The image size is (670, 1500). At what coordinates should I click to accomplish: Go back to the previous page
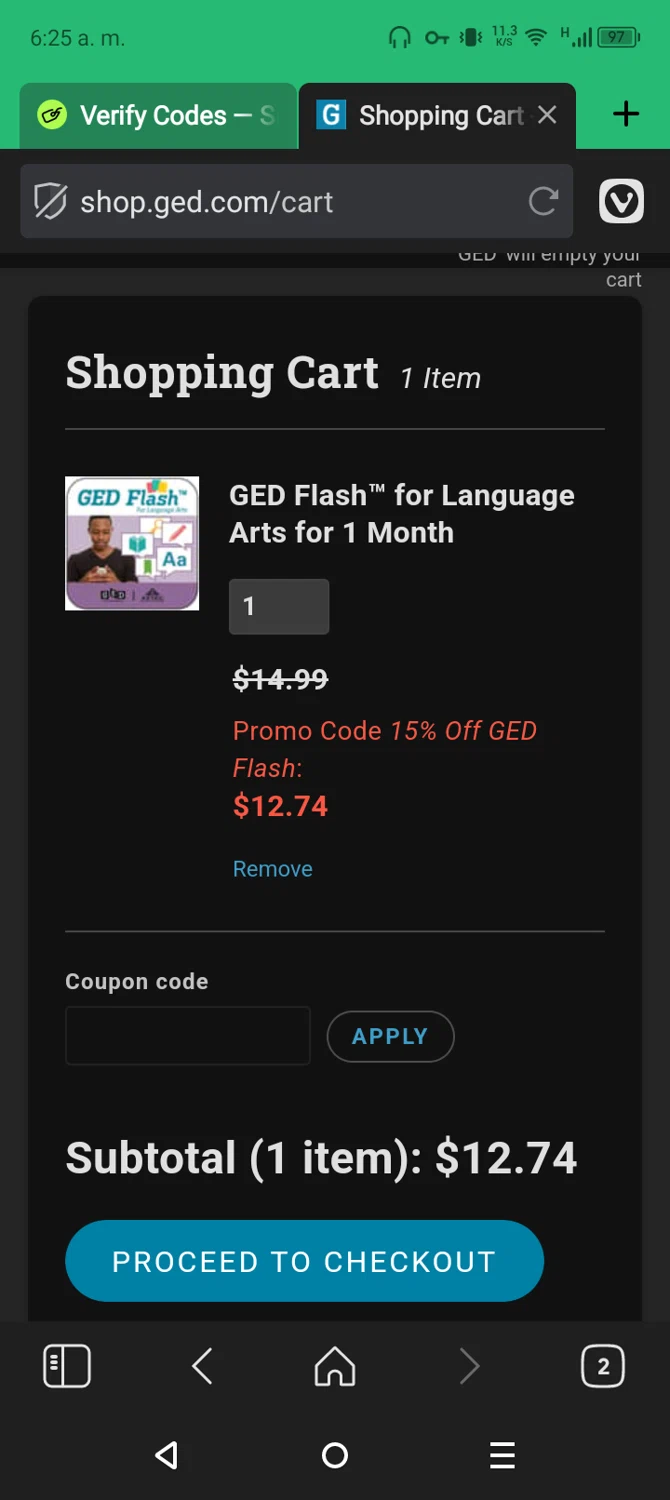(202, 1366)
